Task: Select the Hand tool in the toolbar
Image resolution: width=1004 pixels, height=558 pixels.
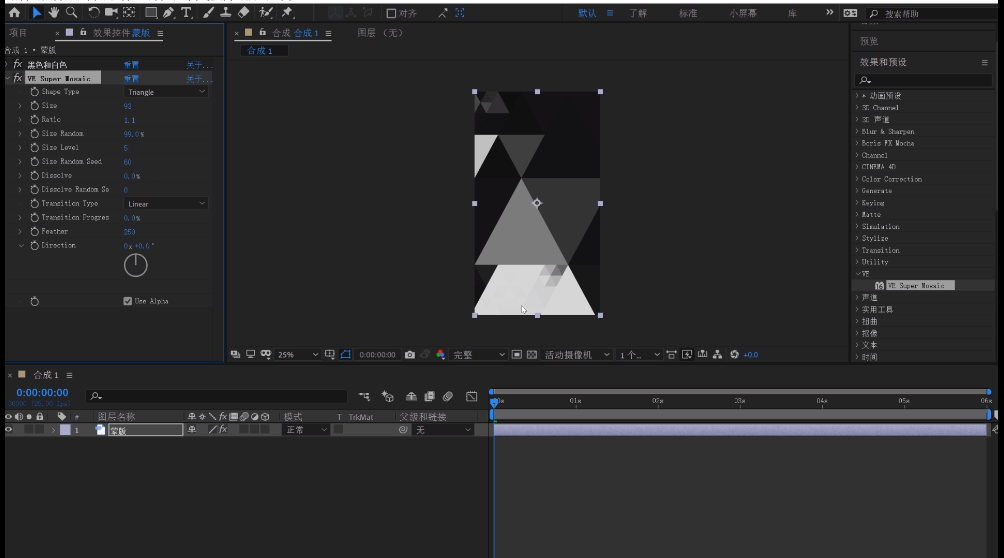Action: coord(54,13)
